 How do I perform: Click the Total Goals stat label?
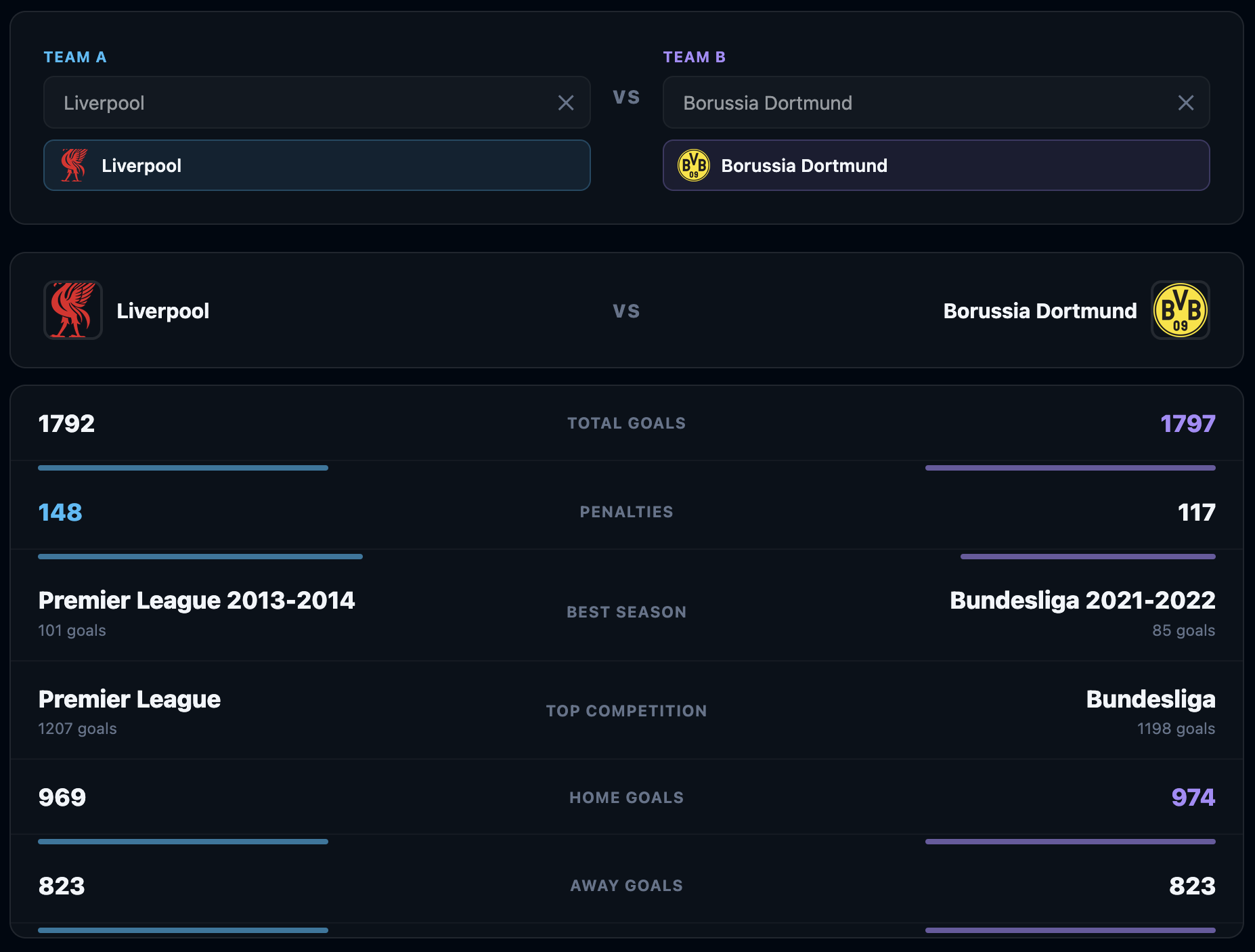(x=627, y=423)
